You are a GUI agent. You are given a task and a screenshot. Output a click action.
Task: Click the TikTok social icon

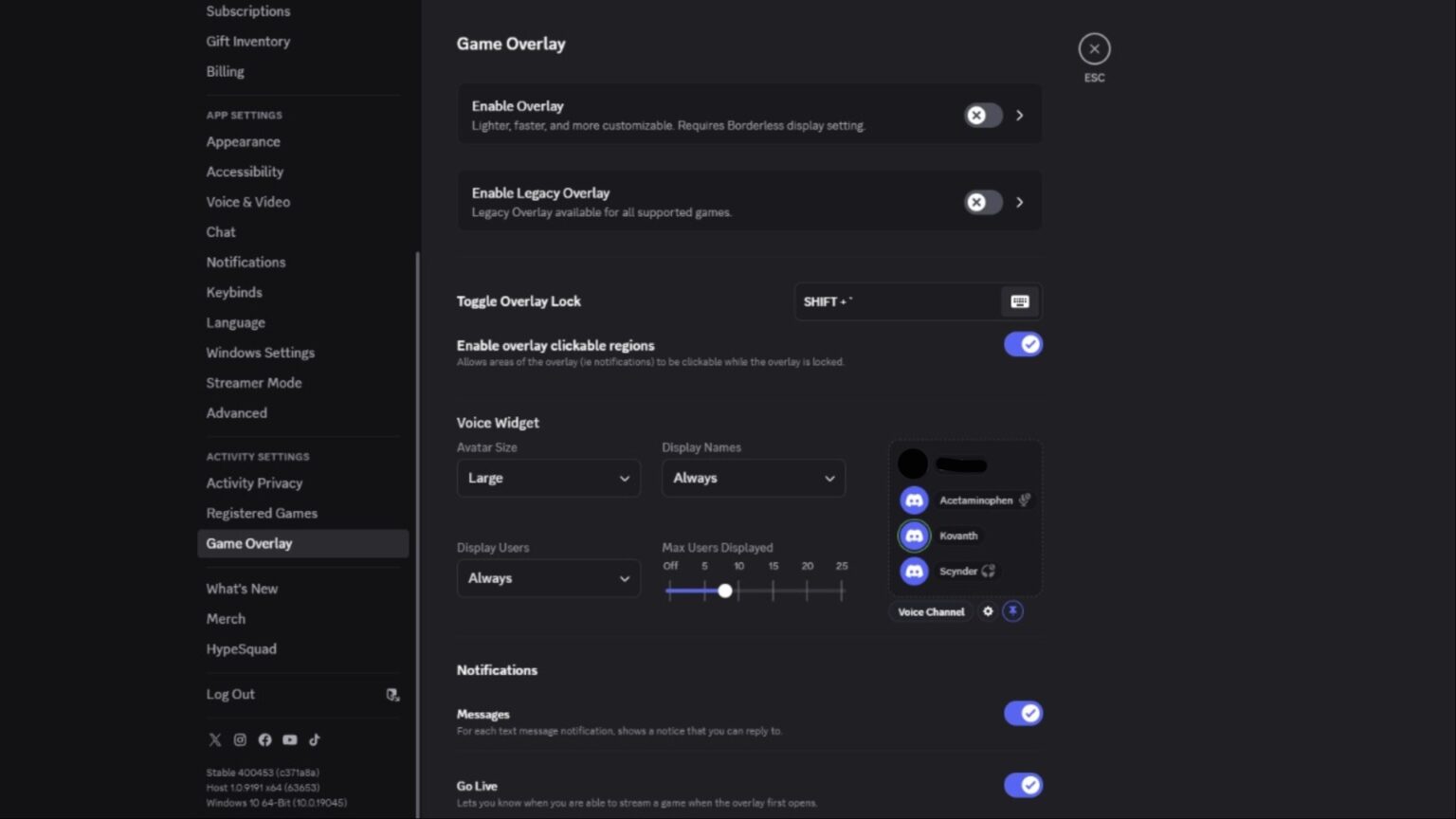coord(315,739)
